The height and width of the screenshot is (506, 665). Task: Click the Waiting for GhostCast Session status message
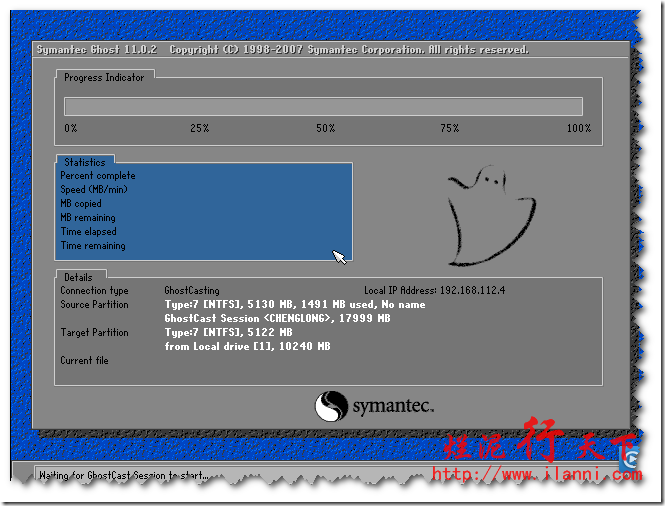pos(123,475)
